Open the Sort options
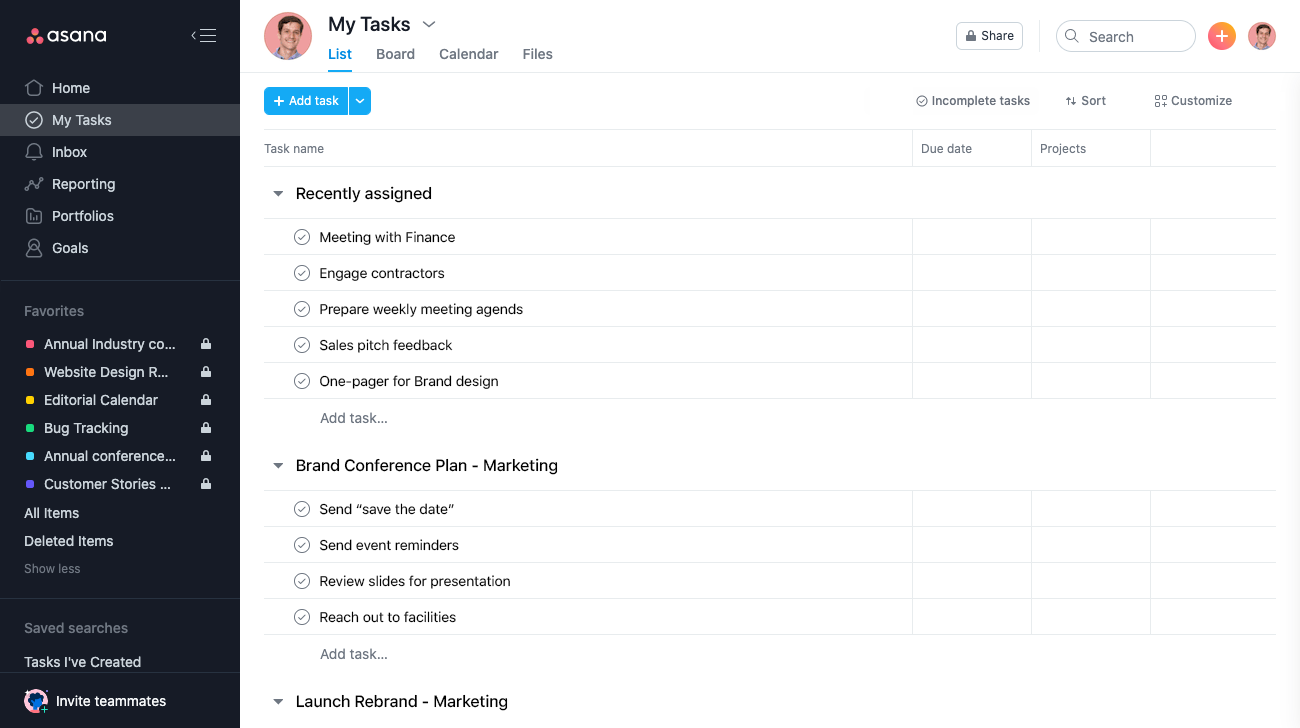This screenshot has width=1300, height=728. coord(1086,101)
